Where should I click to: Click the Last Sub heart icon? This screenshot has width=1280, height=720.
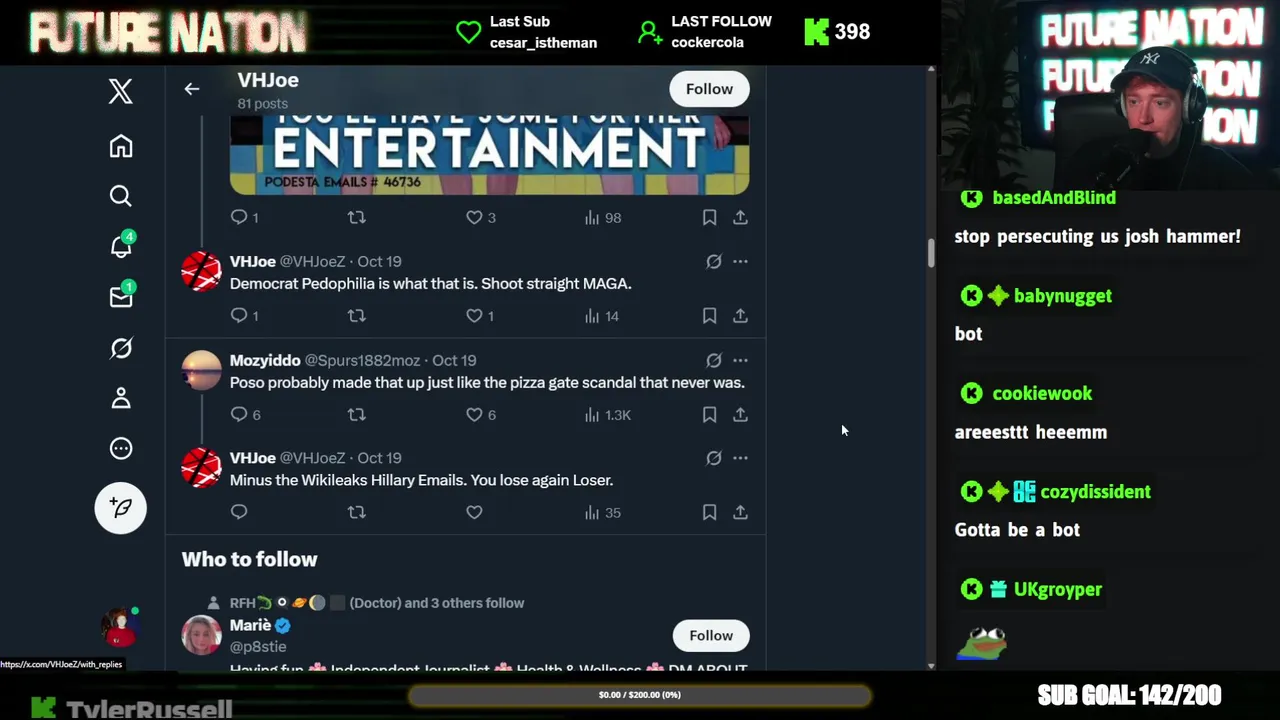tap(468, 32)
